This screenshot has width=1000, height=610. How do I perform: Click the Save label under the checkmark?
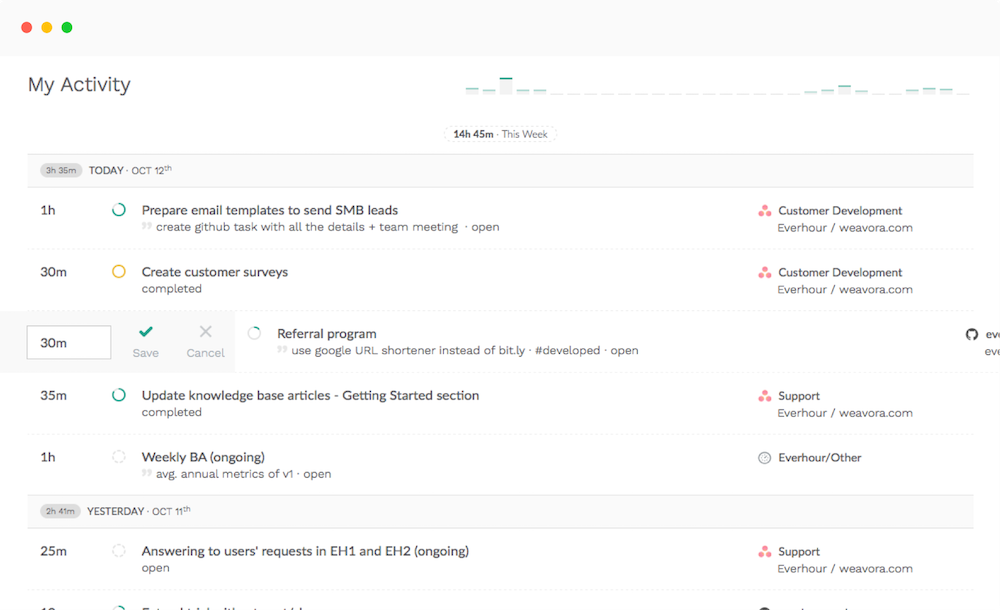(145, 353)
